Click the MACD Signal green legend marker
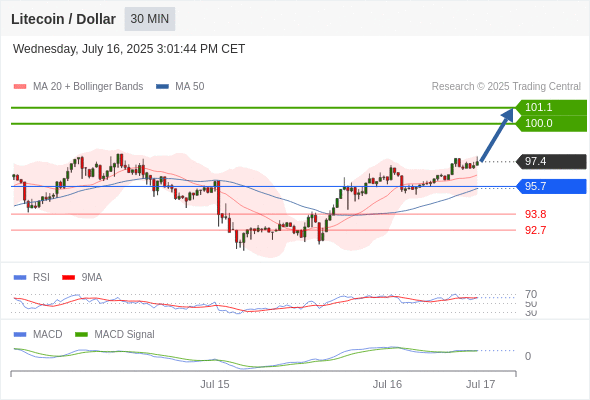 pos(81,335)
